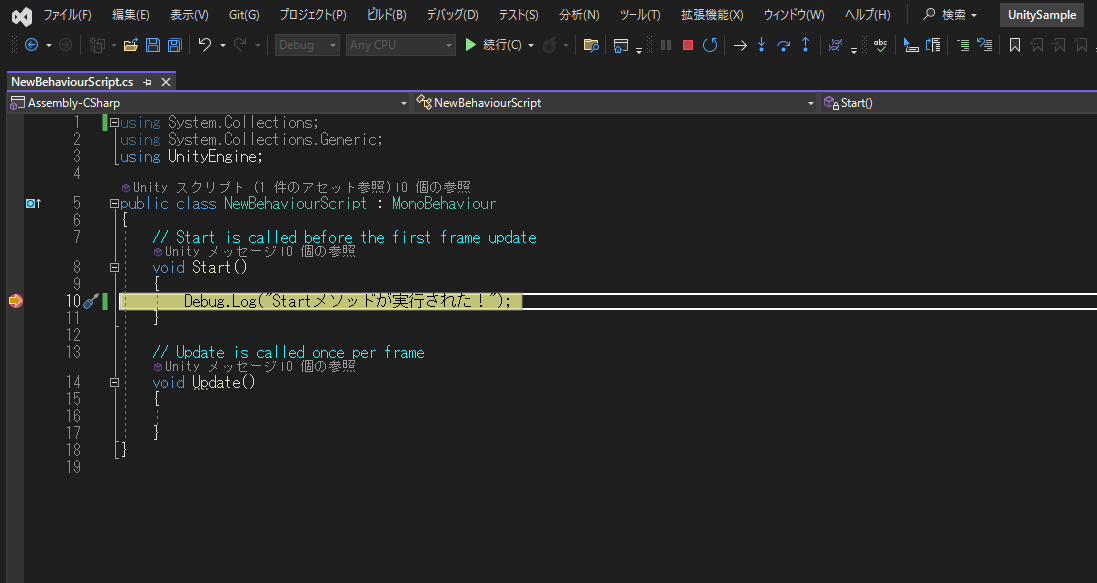Open the 表示(V) menu
The width and height of the screenshot is (1097, 583).
(189, 15)
